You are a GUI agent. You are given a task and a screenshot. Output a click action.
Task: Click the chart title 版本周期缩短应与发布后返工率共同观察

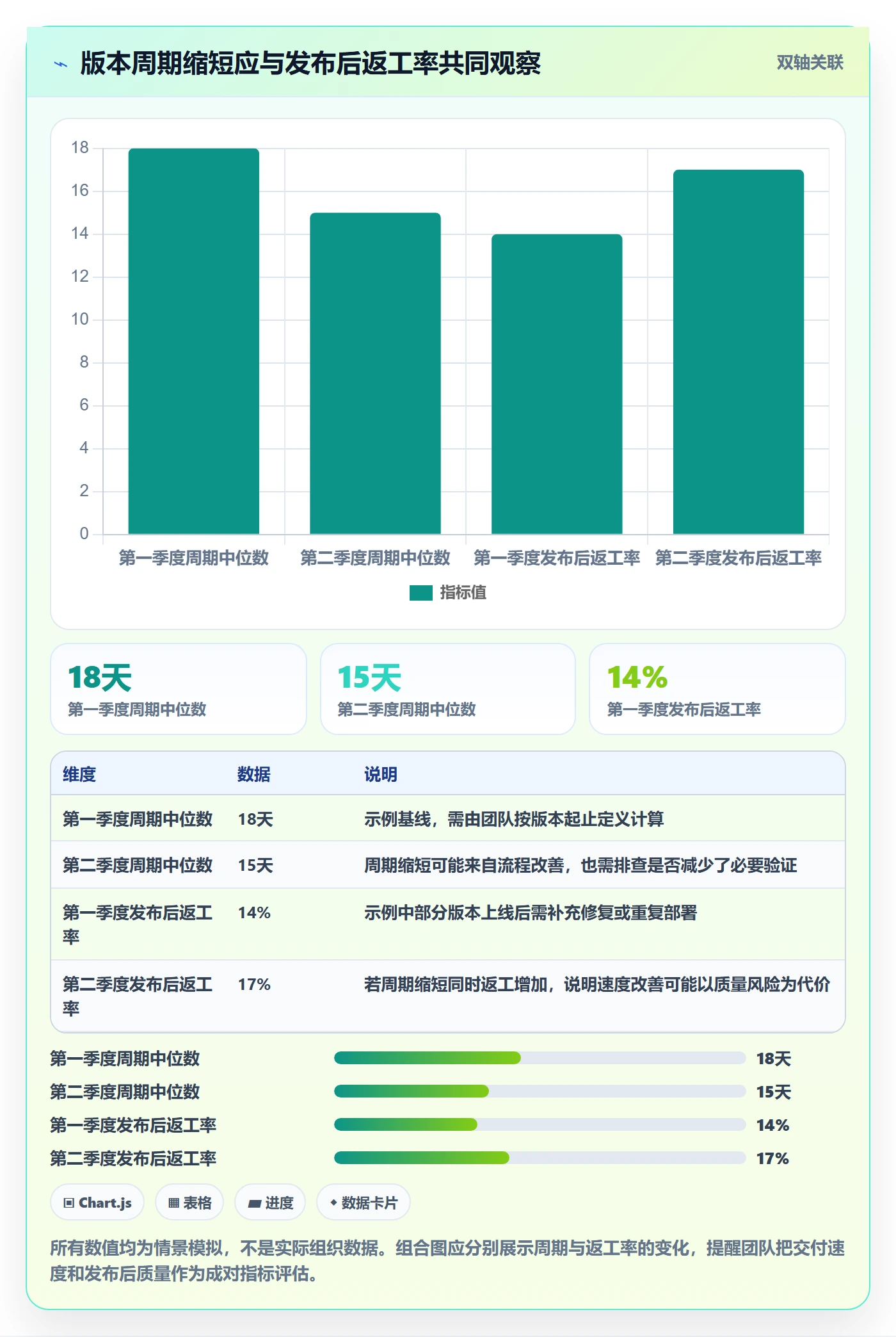pos(310,63)
